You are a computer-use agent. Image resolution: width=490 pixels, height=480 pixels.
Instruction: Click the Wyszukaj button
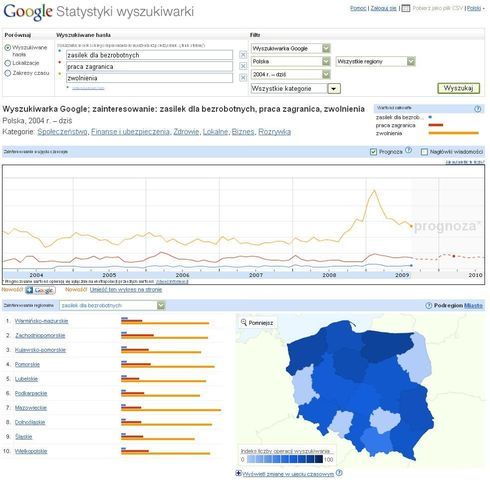pos(458,88)
